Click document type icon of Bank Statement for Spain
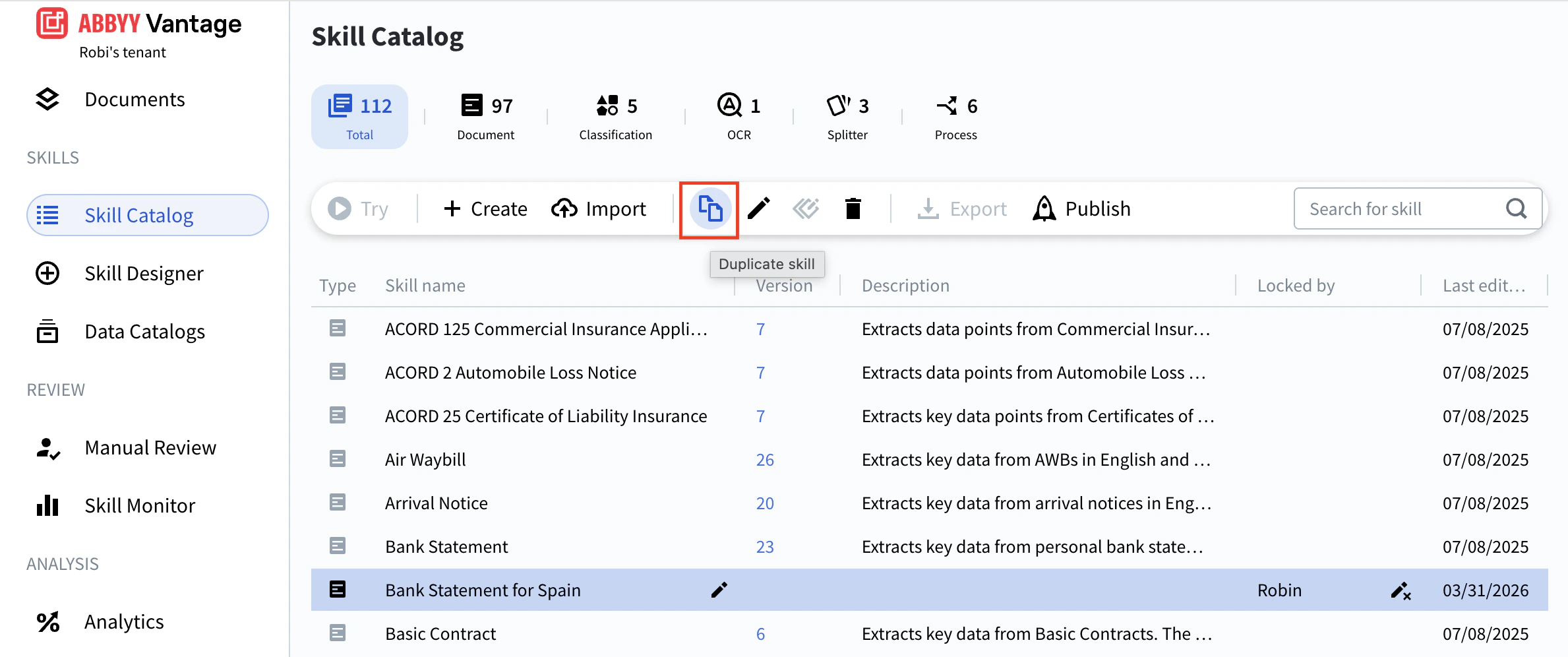Image resolution: width=1568 pixels, height=657 pixels. 338,589
